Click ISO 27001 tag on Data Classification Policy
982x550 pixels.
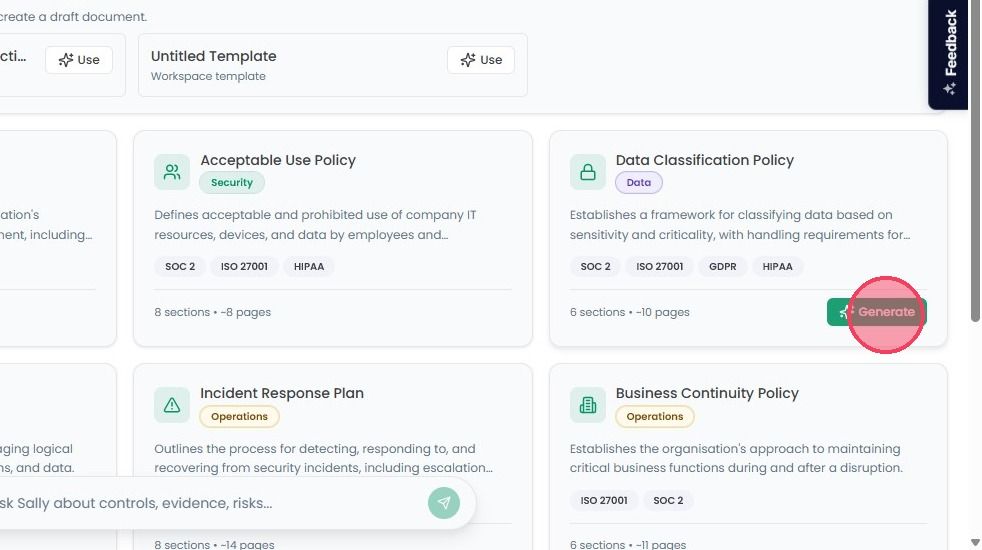(659, 266)
